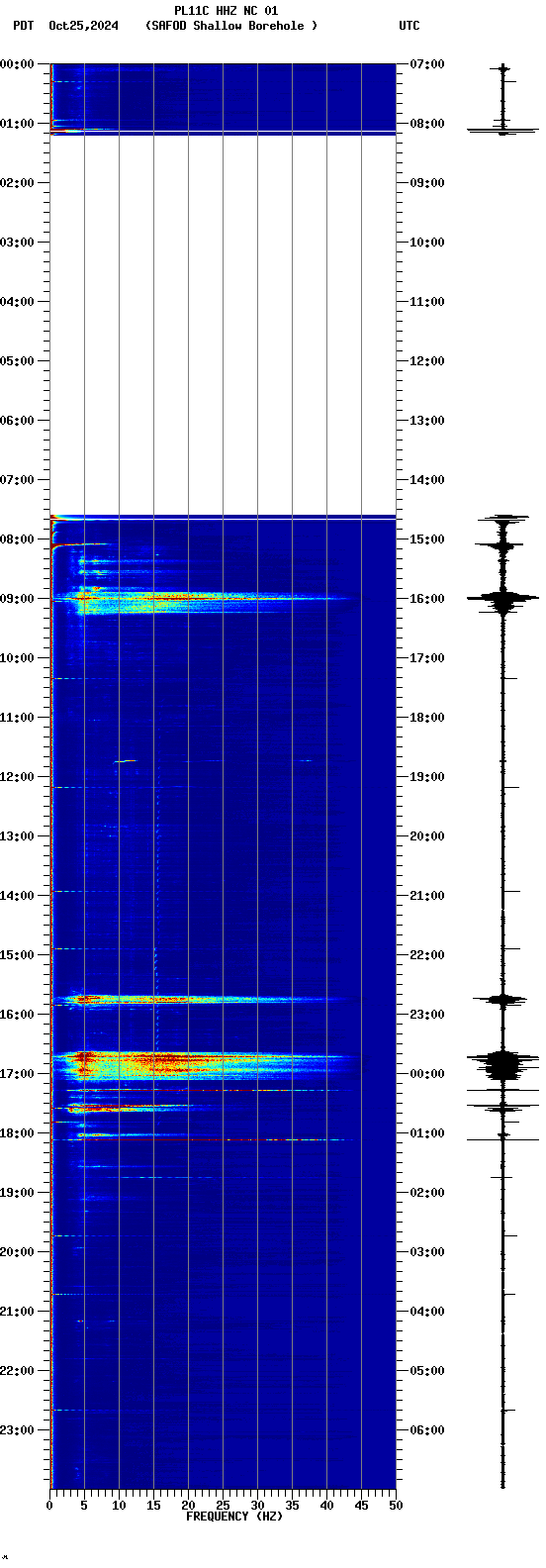The width and height of the screenshot is (546, 1568).
Task: Click the "15" Hz frequency tick label
Action: [x=153, y=1506]
